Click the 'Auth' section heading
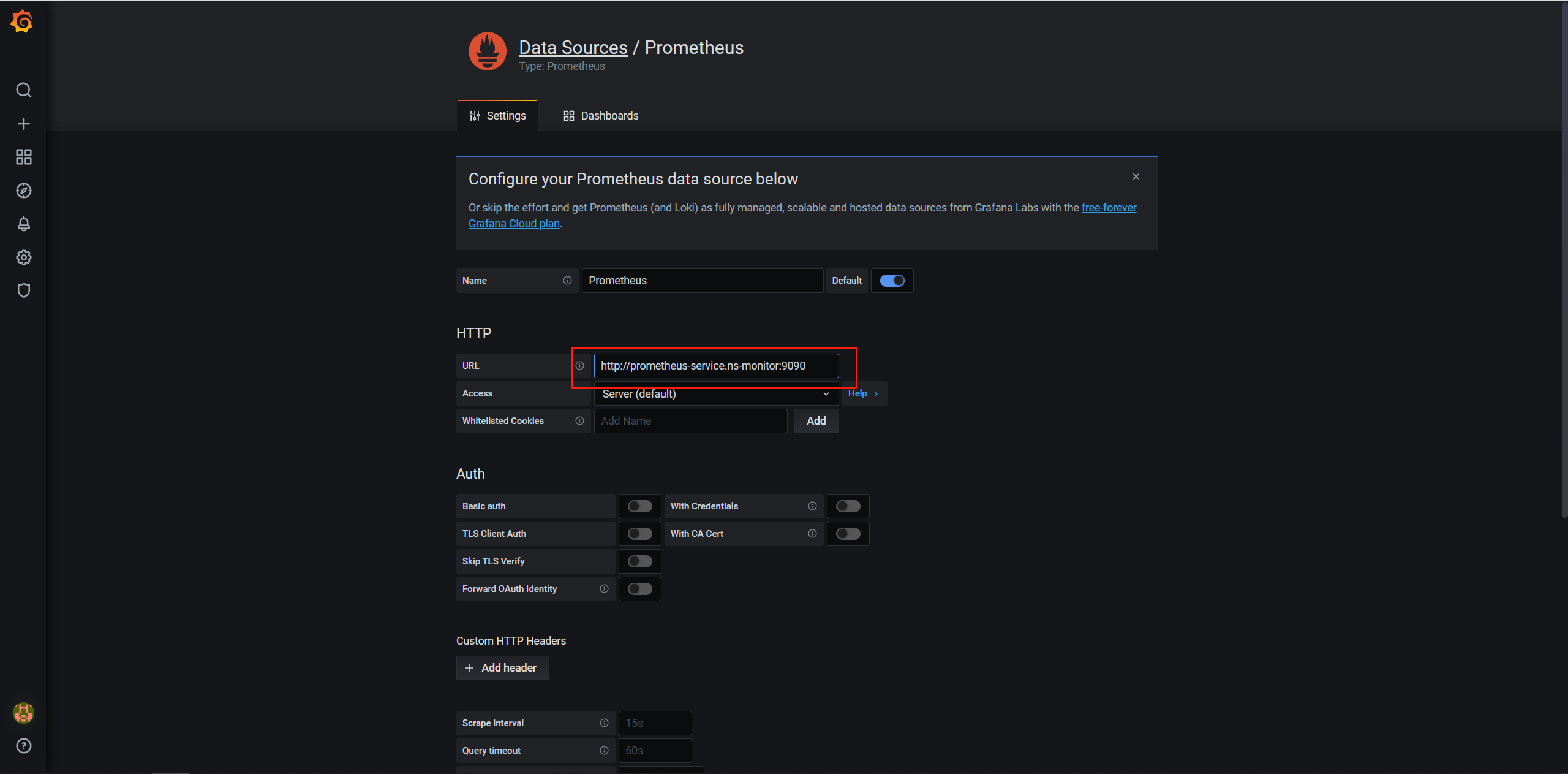This screenshot has height=774, width=1568. [x=470, y=474]
